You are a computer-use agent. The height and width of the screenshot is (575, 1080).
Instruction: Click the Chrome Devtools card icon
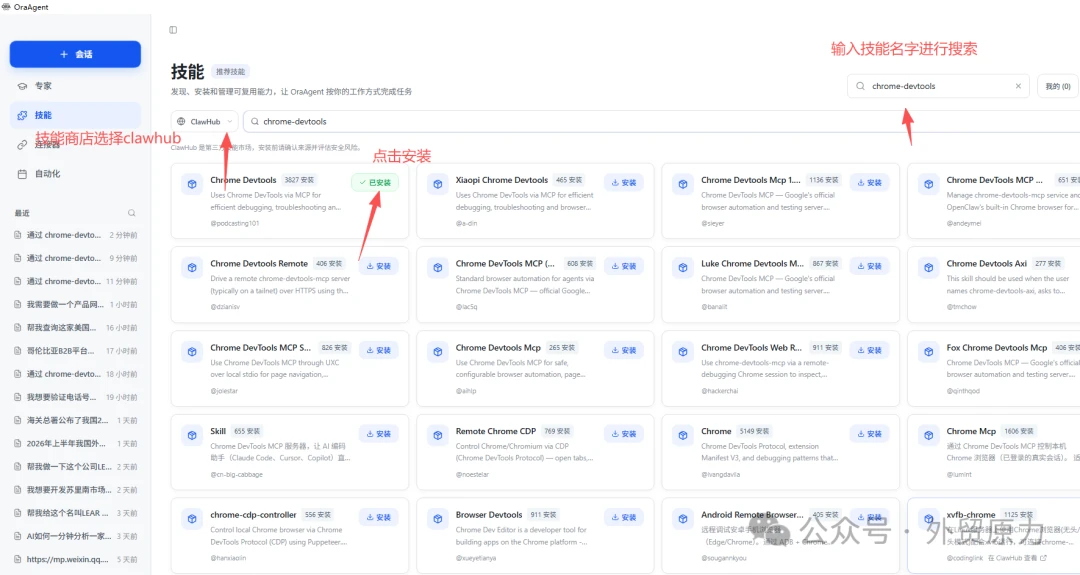(192, 184)
